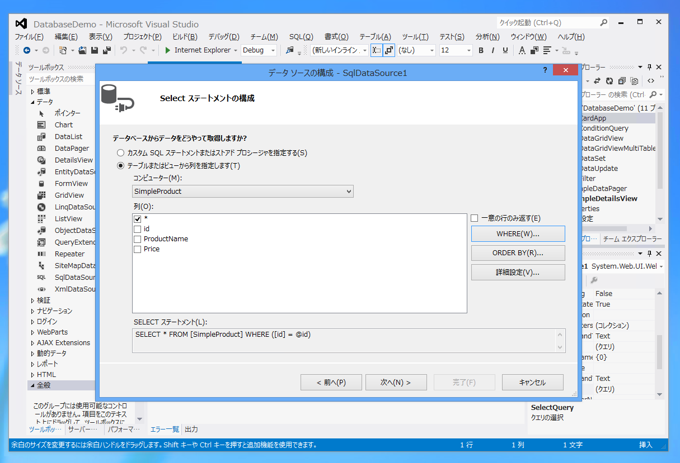Image resolution: width=680 pixels, height=463 pixels.
Task: Click the 詳細設定(V)... button
Action: 518,272
